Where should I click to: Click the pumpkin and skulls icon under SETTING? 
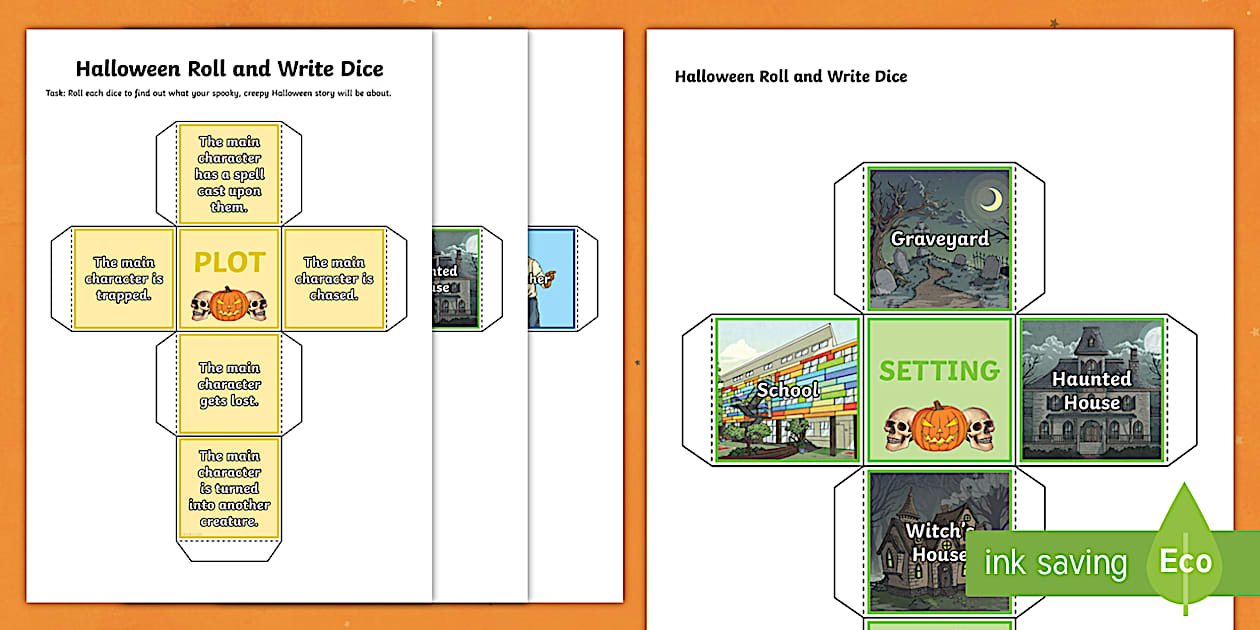(939, 426)
